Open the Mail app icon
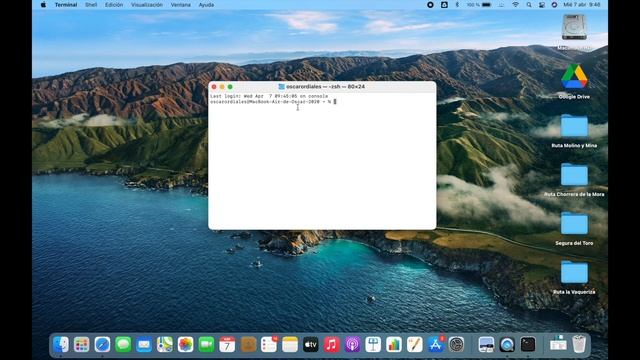Image resolution: width=640 pixels, height=360 pixels. coord(144,344)
